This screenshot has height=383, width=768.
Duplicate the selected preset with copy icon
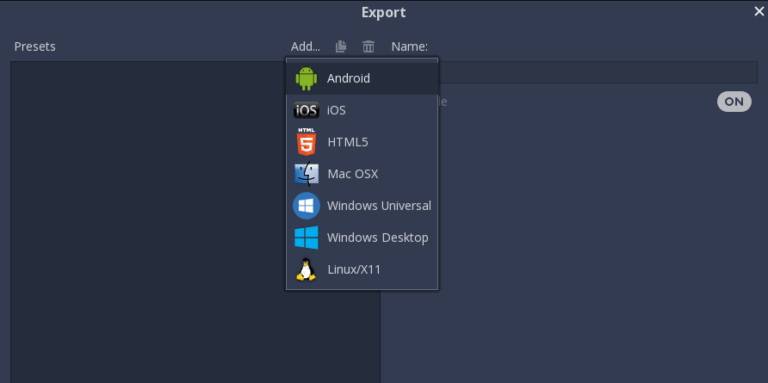[341, 47]
